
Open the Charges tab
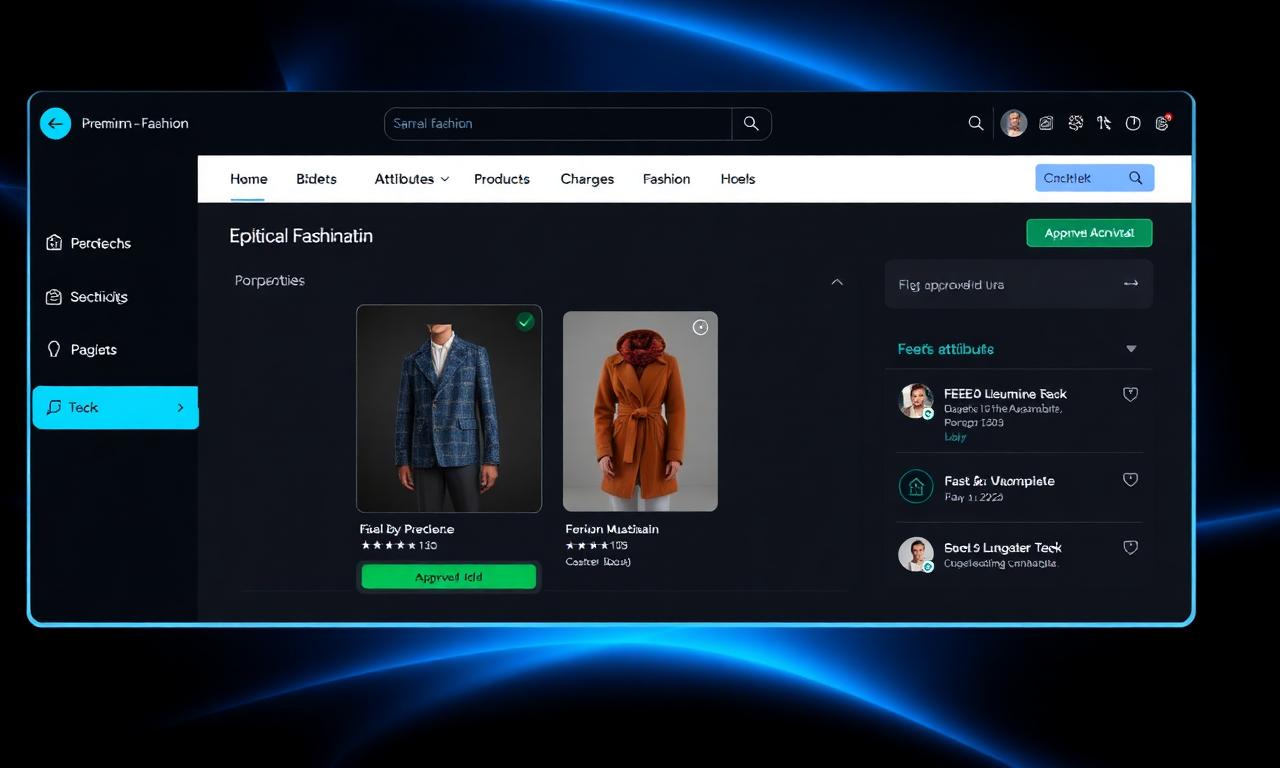pos(587,179)
